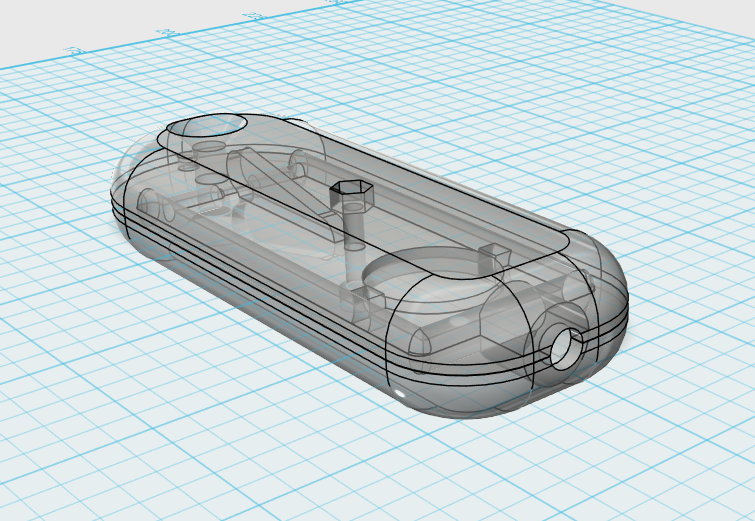Click the grid ruler label at far top-left
The height and width of the screenshot is (521, 755).
(x=72, y=49)
